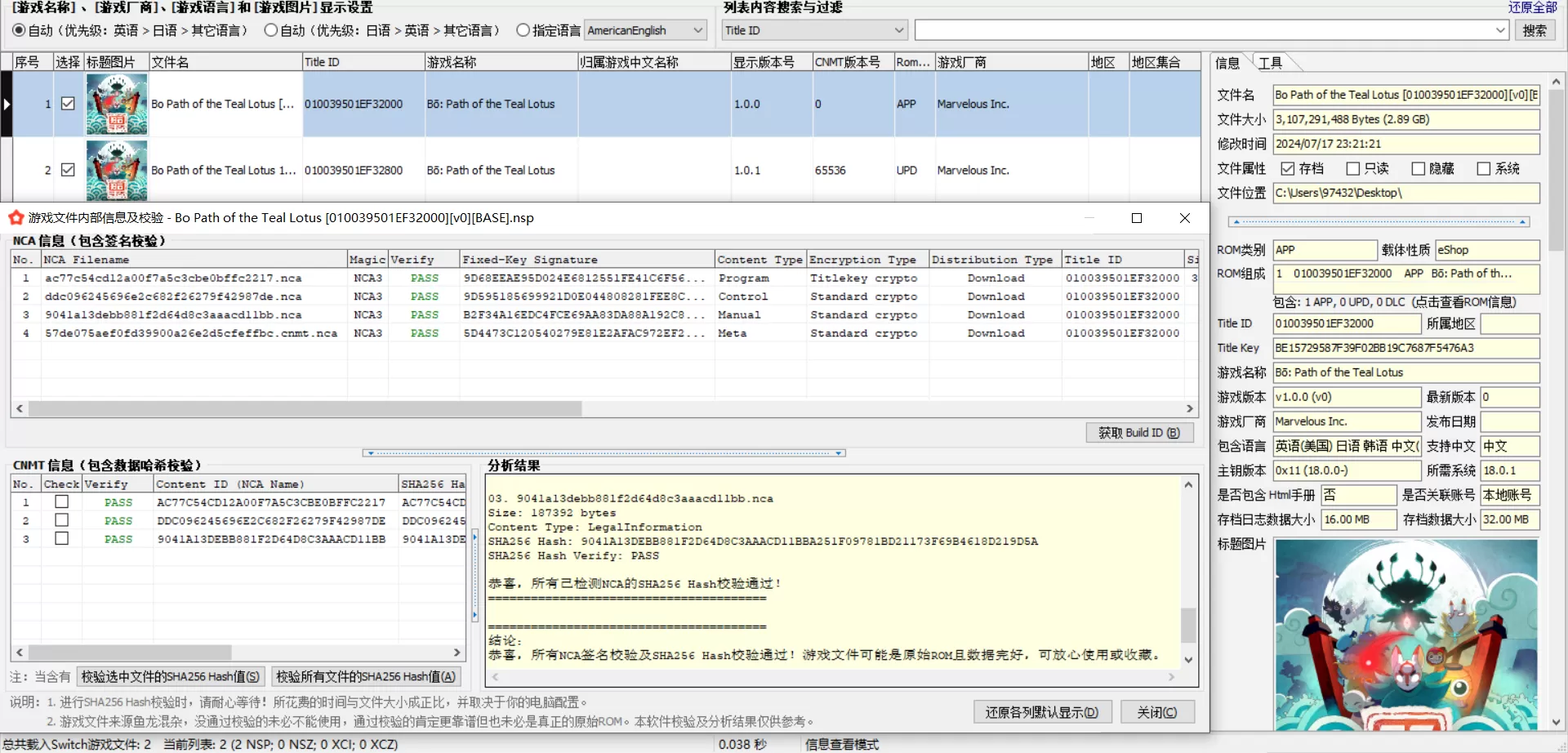Expand the search text combo box
This screenshot has width=1568, height=753.
click(1500, 30)
